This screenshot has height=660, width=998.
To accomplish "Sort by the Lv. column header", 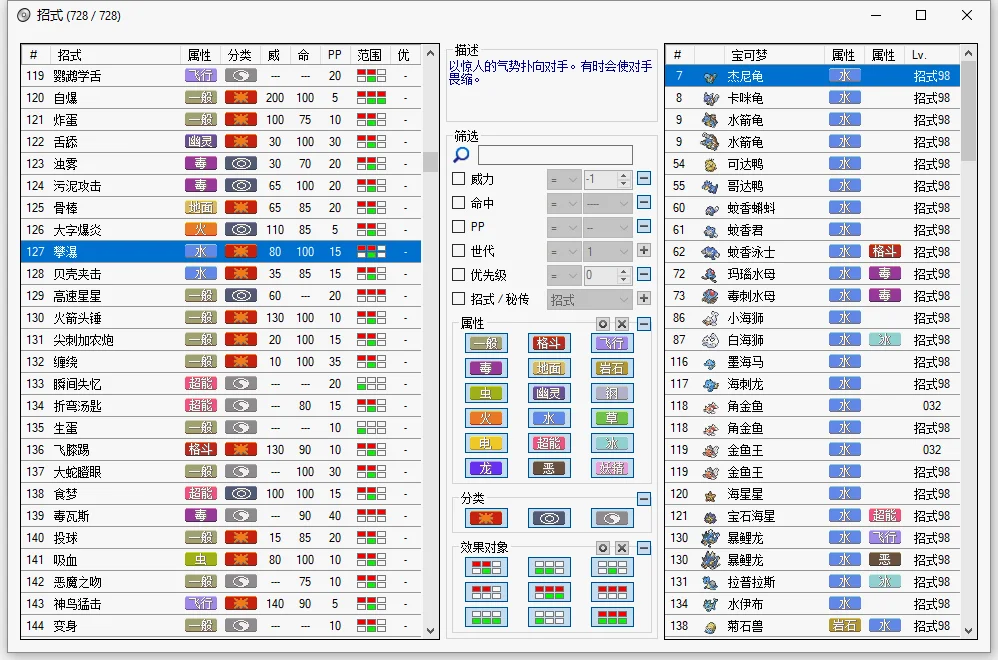I will (931, 55).
